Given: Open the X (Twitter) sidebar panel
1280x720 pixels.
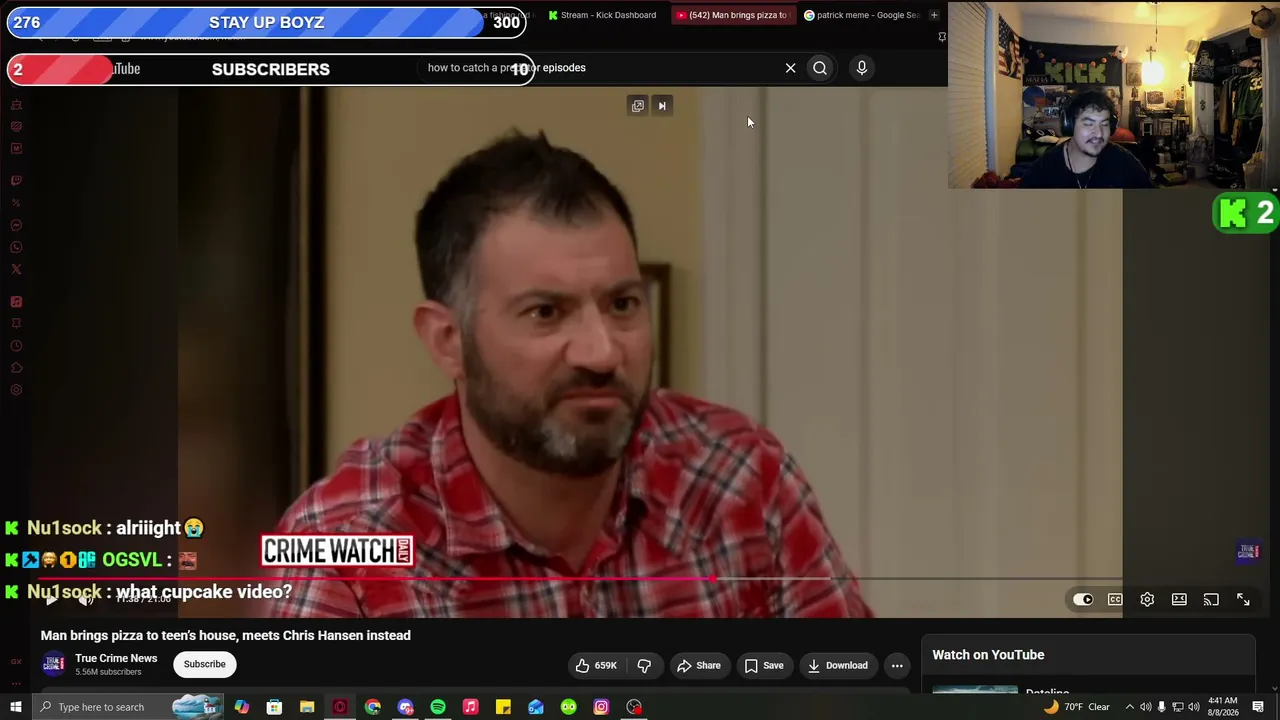Looking at the screenshot, I should [x=16, y=269].
